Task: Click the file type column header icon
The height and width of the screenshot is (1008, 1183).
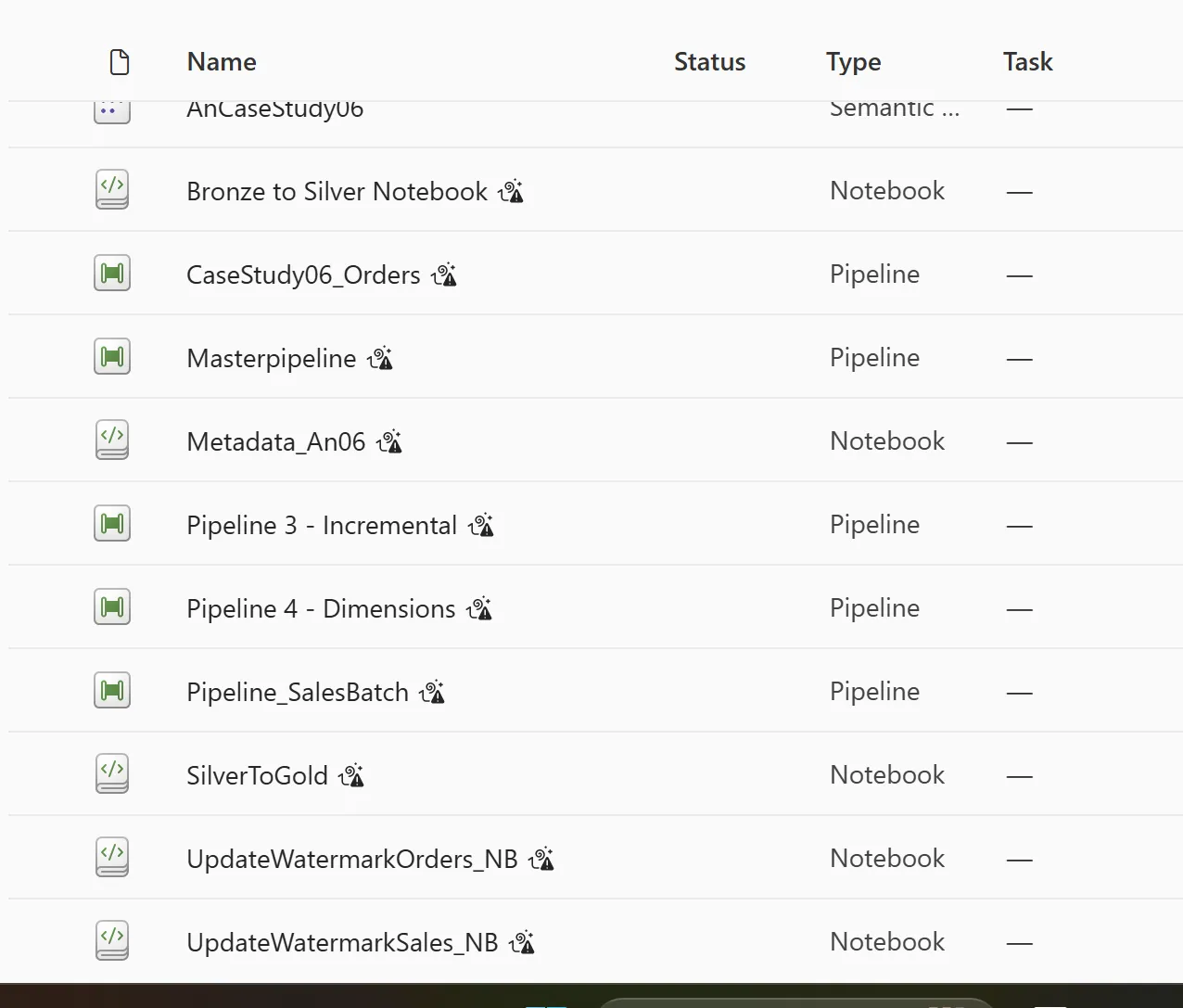Action: (x=120, y=62)
